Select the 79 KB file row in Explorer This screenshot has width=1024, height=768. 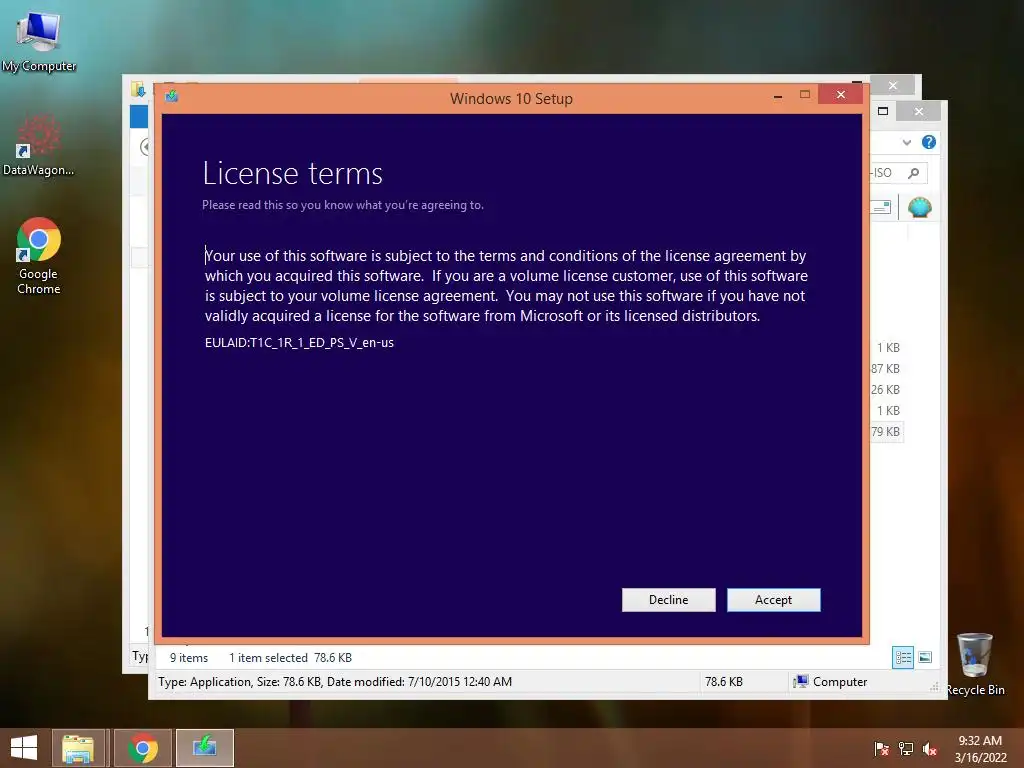click(x=886, y=431)
